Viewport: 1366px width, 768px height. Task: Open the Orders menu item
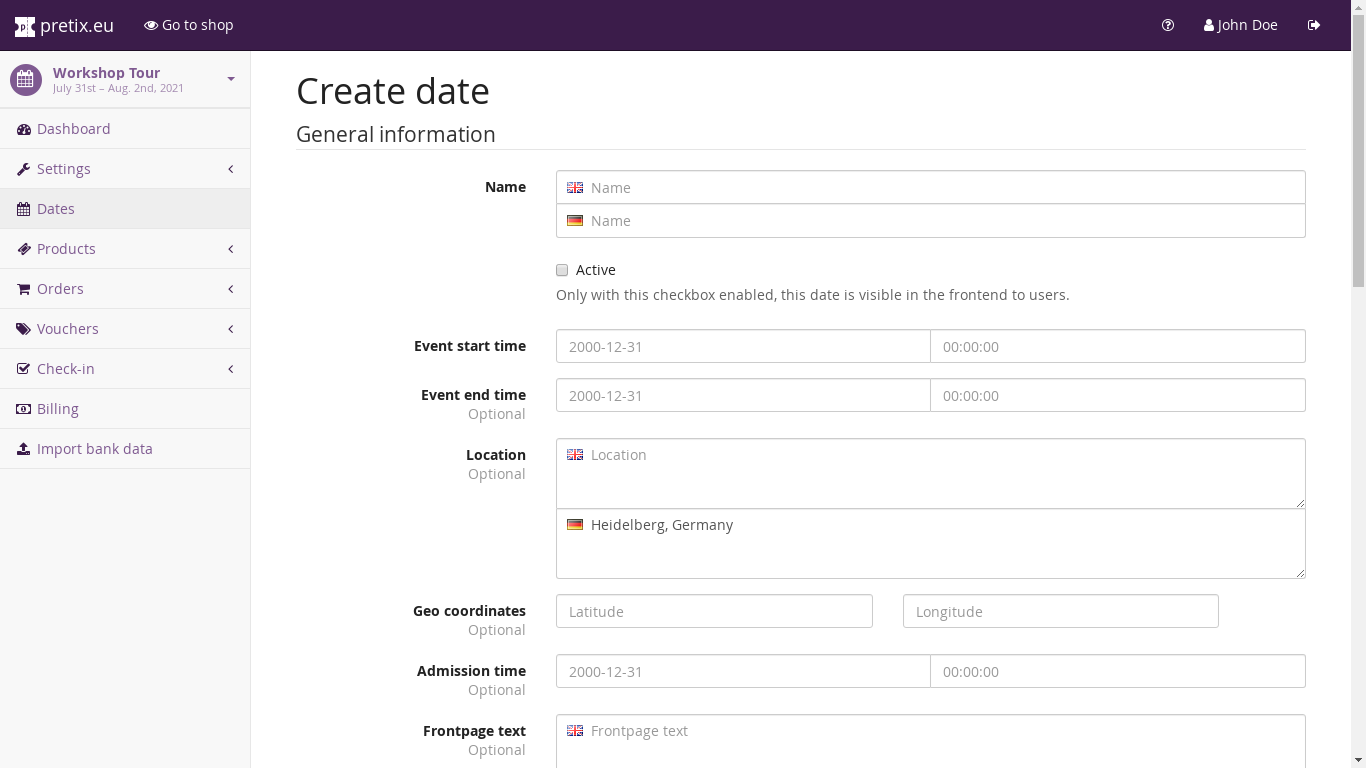coord(60,289)
